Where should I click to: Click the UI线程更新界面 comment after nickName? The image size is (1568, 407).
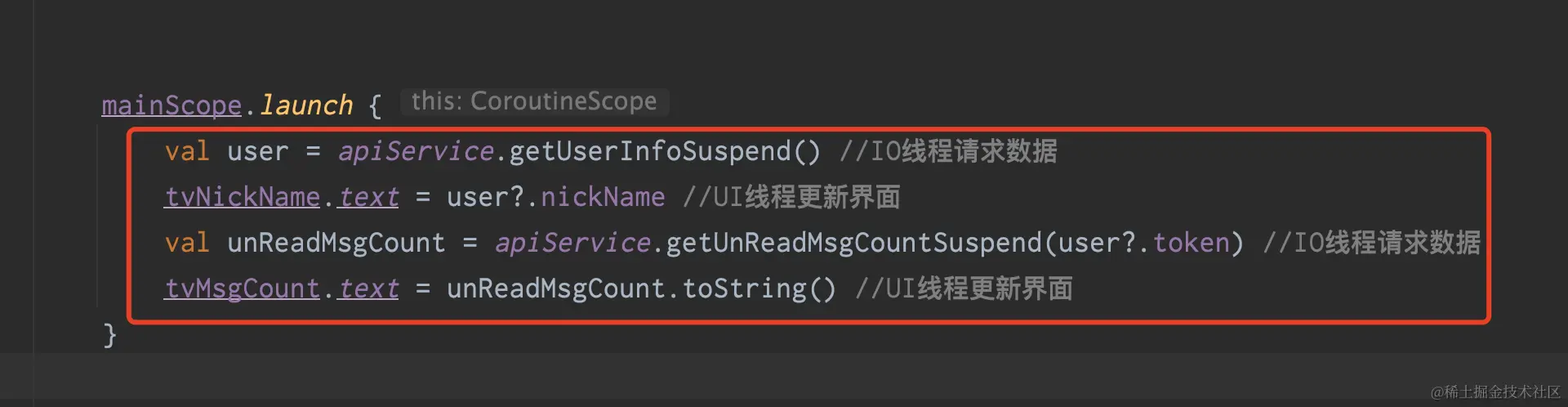coord(791,197)
